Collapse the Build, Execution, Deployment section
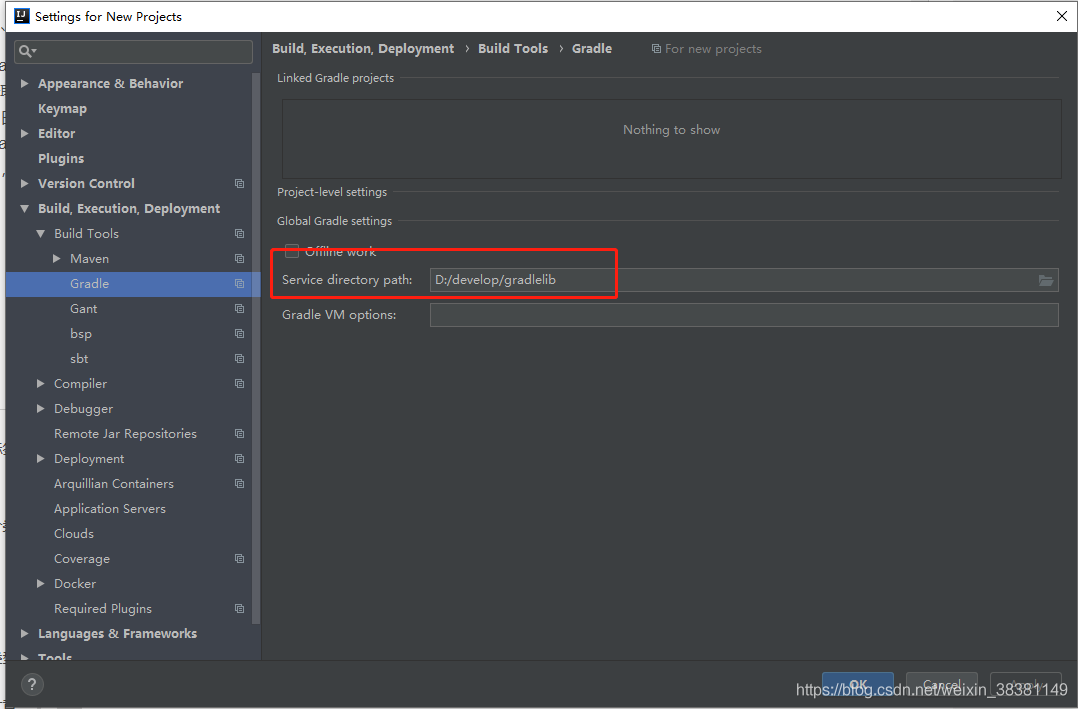The width and height of the screenshot is (1078, 709). (23, 208)
